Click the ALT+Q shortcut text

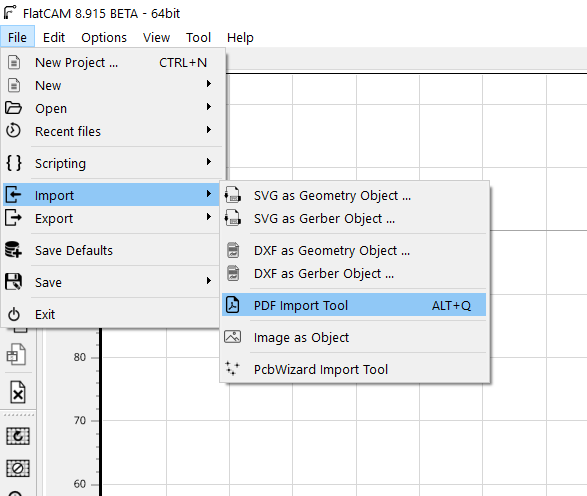[x=451, y=305]
